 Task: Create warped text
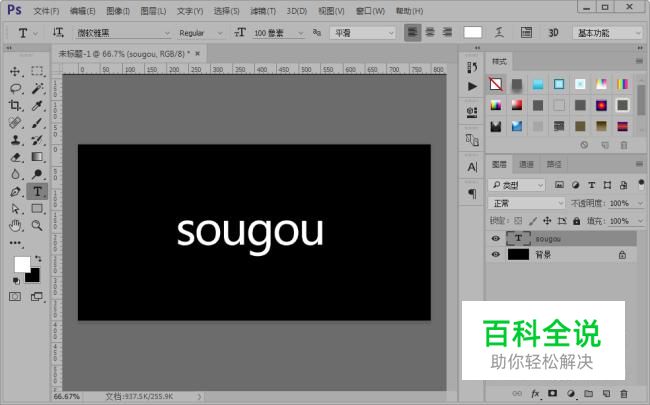click(499, 32)
